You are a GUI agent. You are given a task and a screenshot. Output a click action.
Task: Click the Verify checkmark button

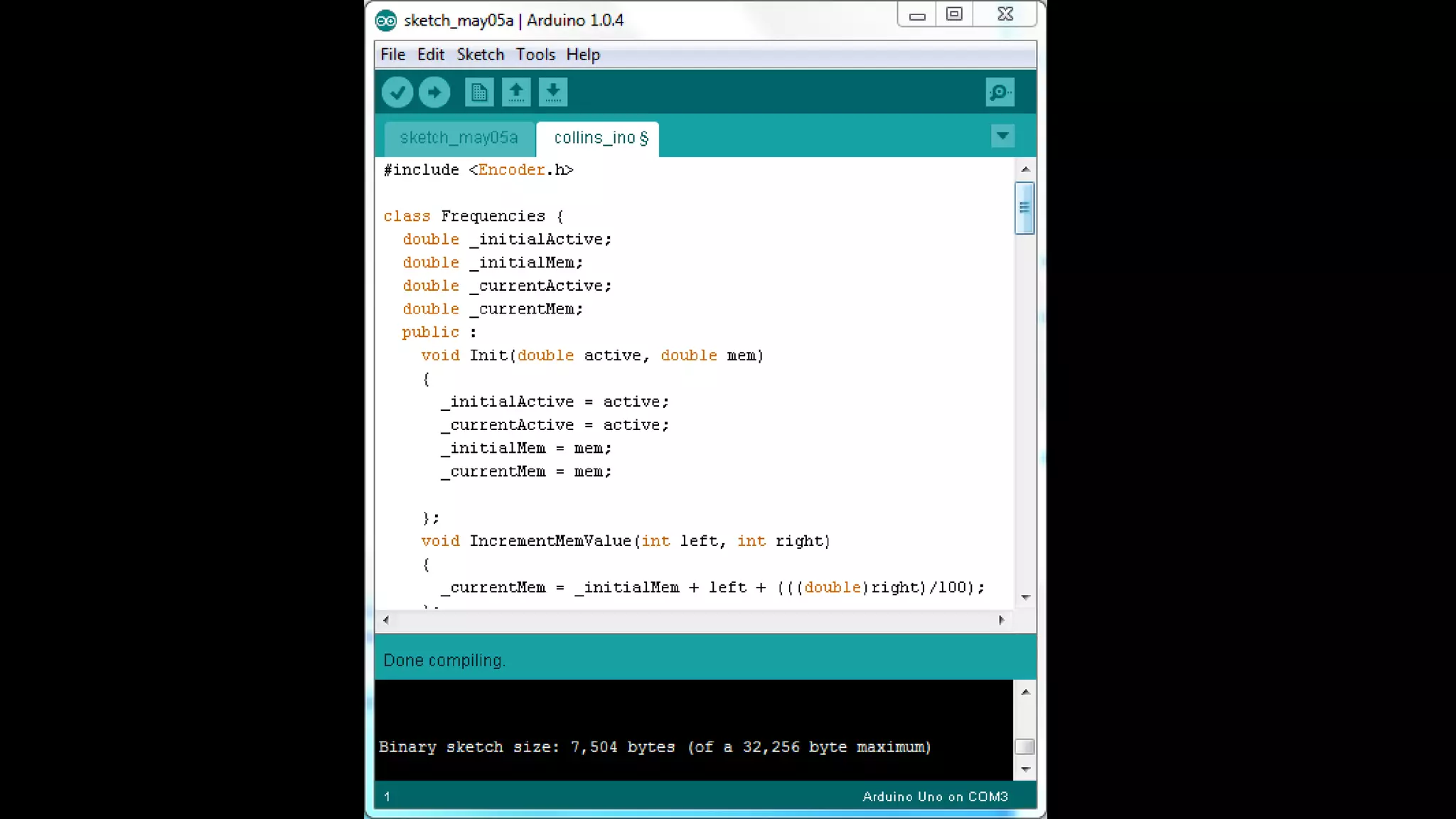[x=397, y=92]
